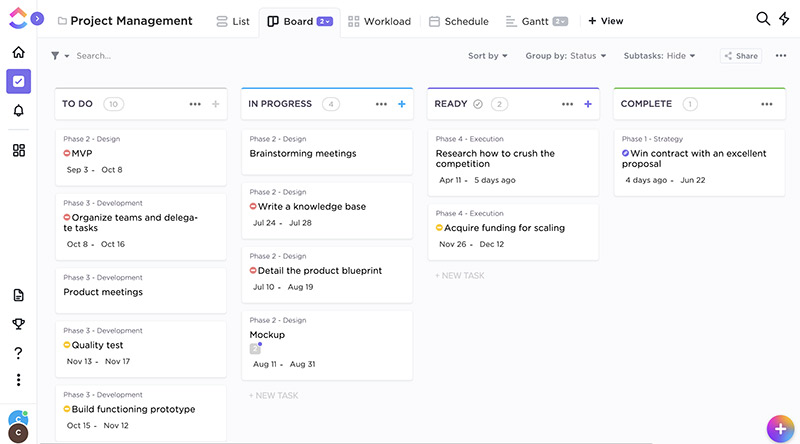The height and width of the screenshot is (444, 800).
Task: Open notifications bell in sidebar
Action: (x=18, y=111)
